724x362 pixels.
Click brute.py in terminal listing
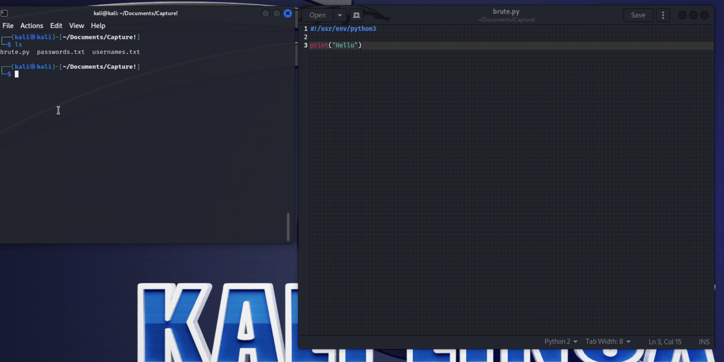pos(15,52)
